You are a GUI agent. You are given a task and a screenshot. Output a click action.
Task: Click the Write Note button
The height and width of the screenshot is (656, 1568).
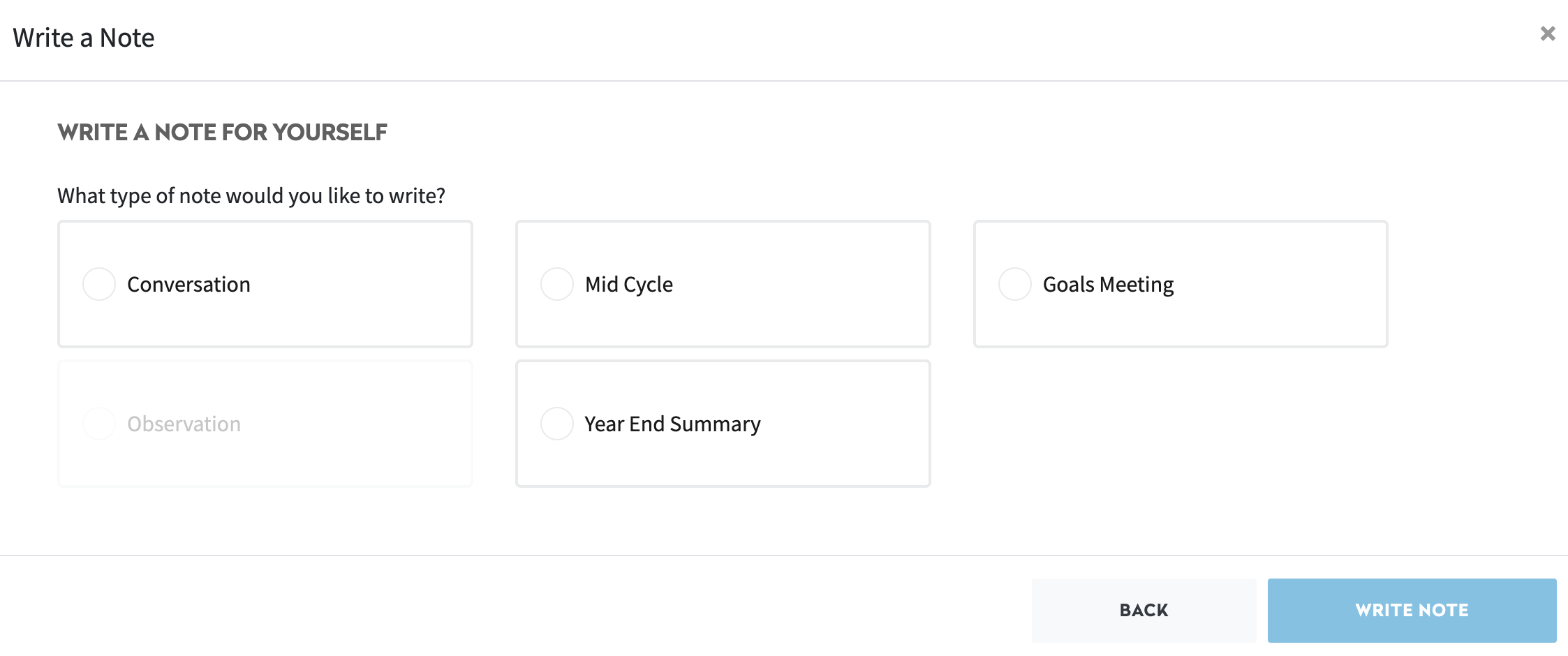tap(1412, 610)
